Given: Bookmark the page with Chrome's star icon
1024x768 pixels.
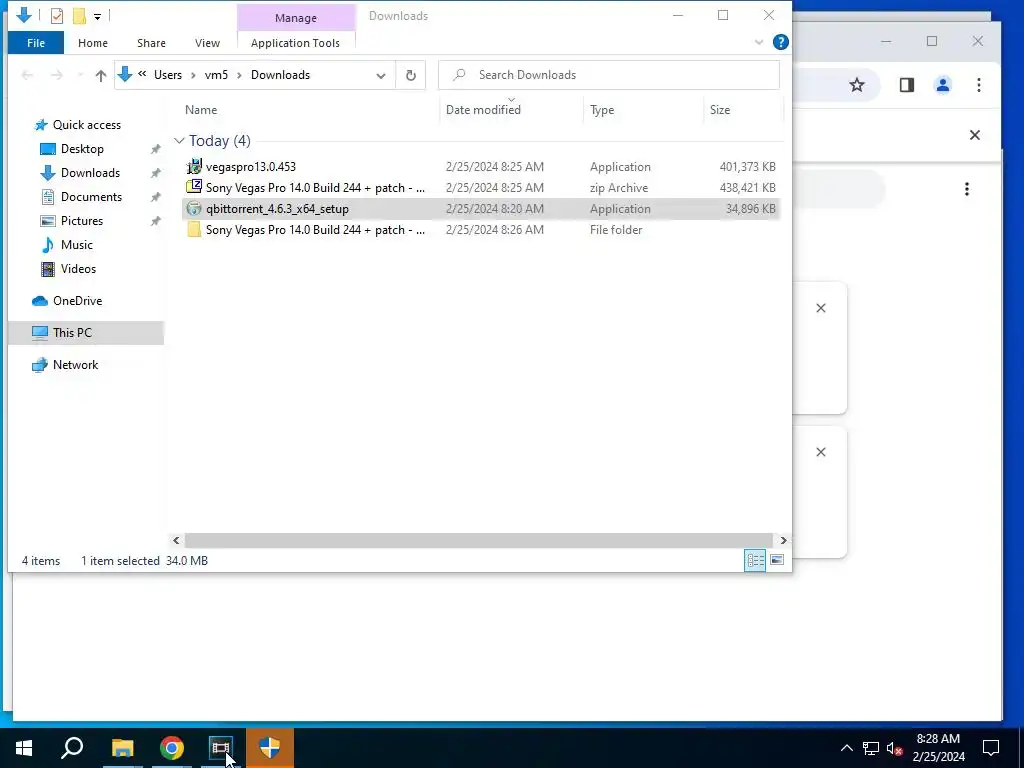Looking at the screenshot, I should point(857,85).
